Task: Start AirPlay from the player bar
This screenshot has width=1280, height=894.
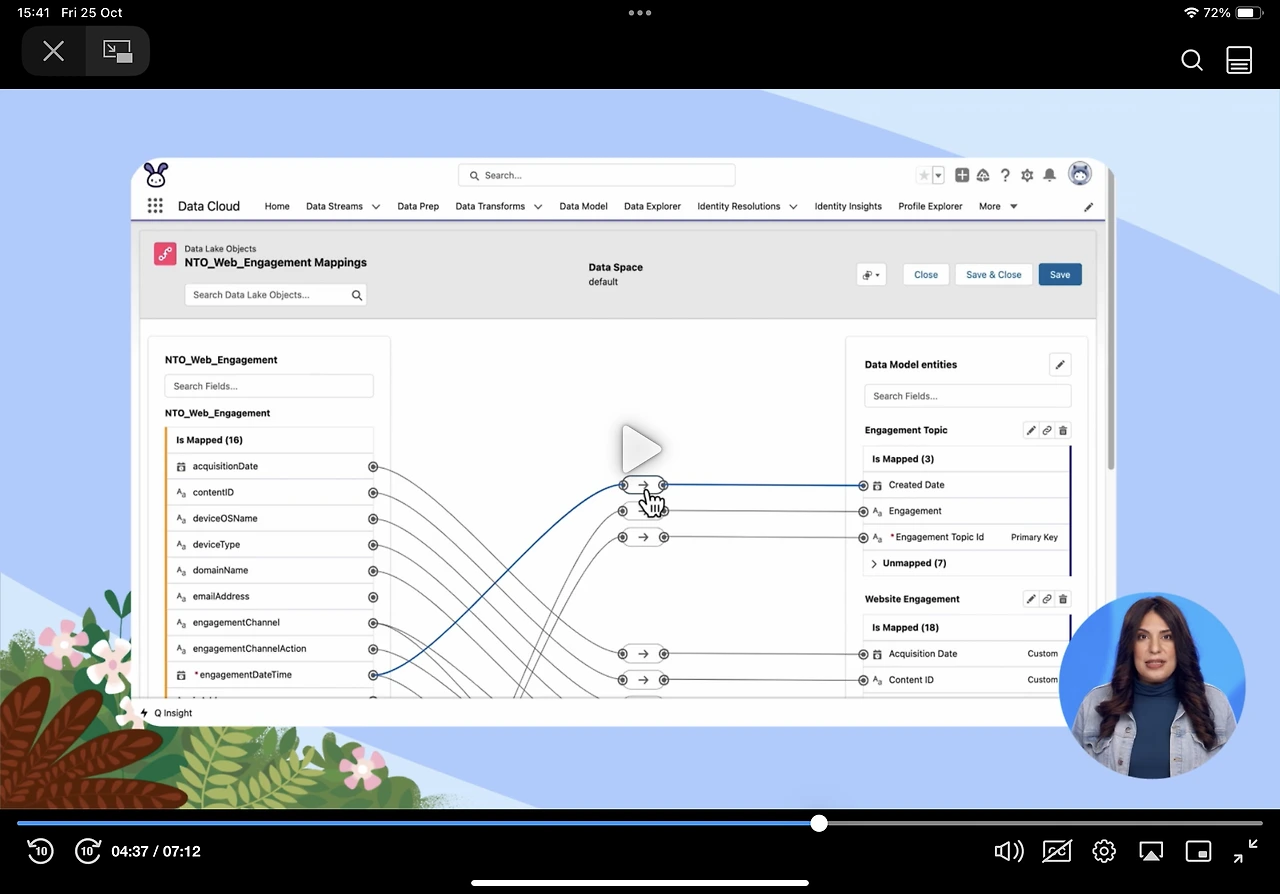Action: tap(1151, 851)
